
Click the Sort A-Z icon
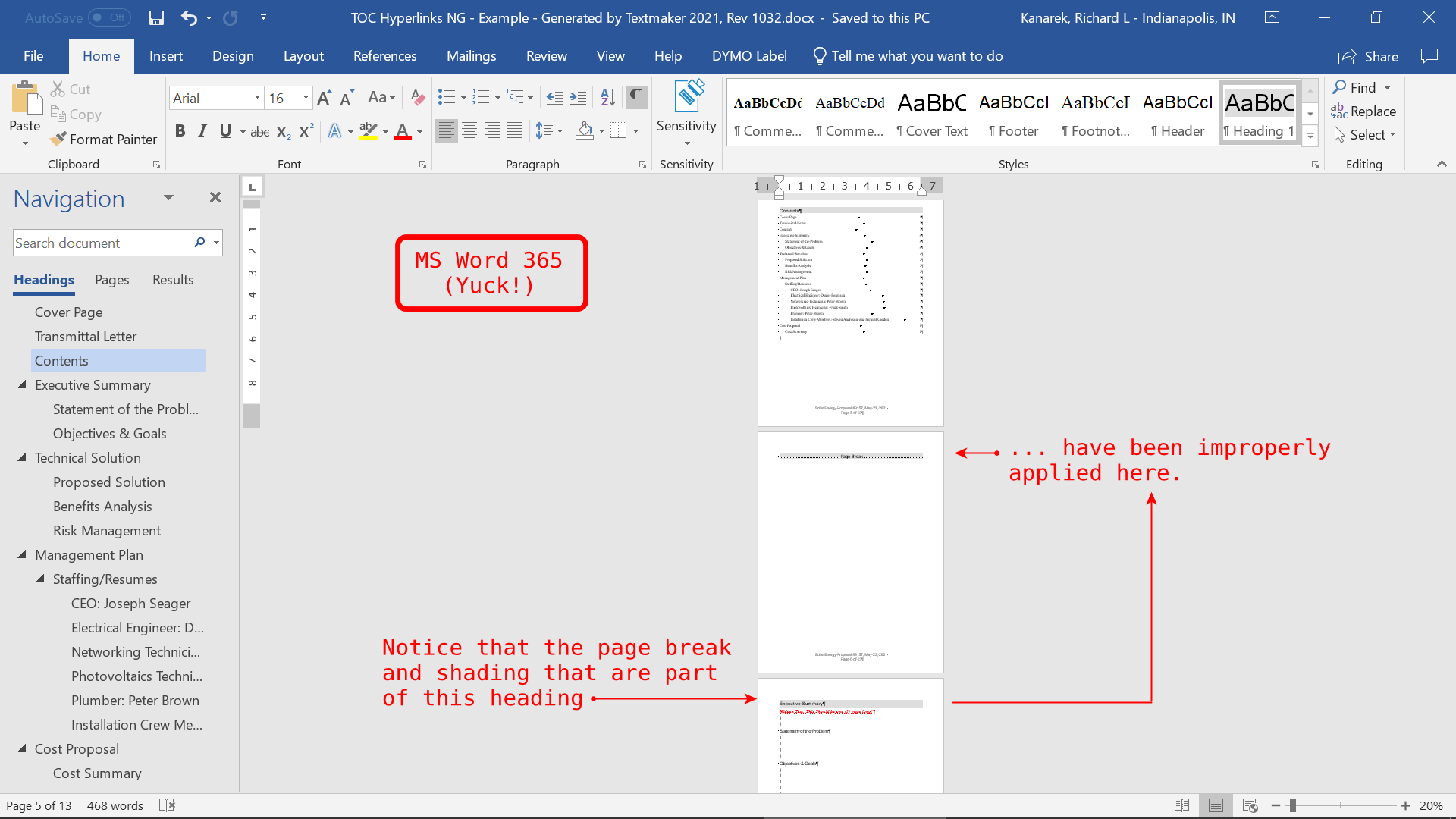[607, 97]
